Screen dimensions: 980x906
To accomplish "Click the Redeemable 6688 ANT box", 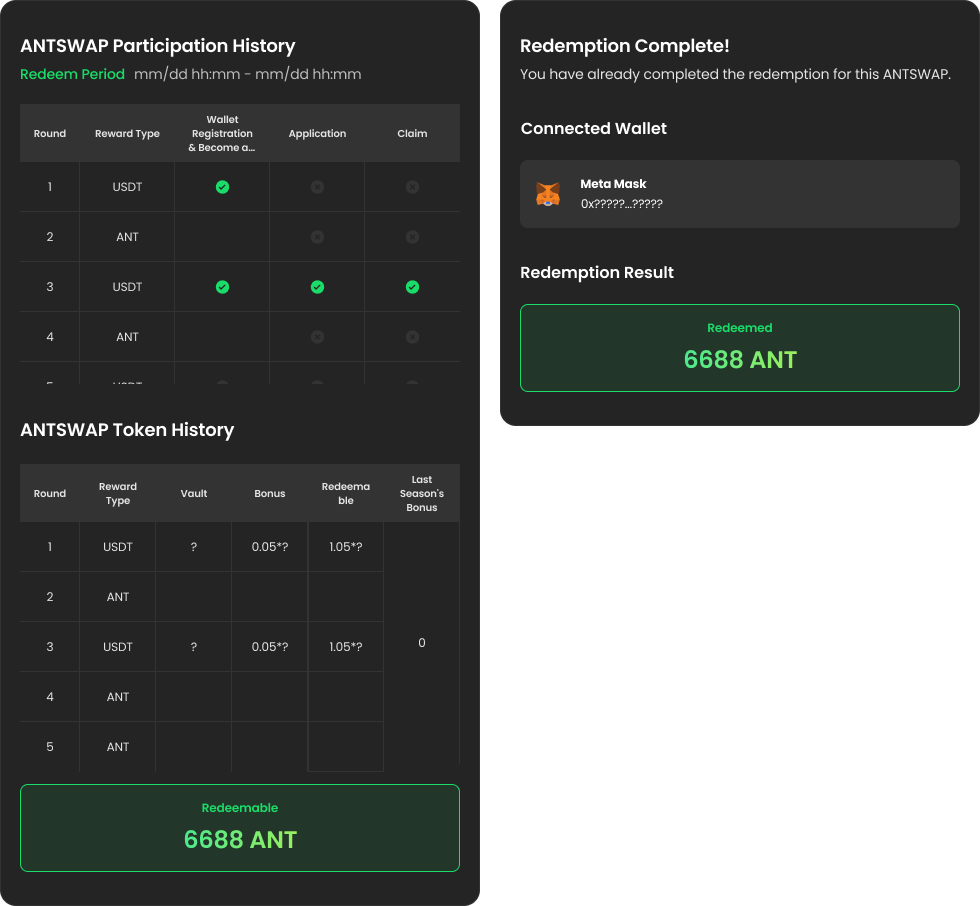I will (240, 828).
